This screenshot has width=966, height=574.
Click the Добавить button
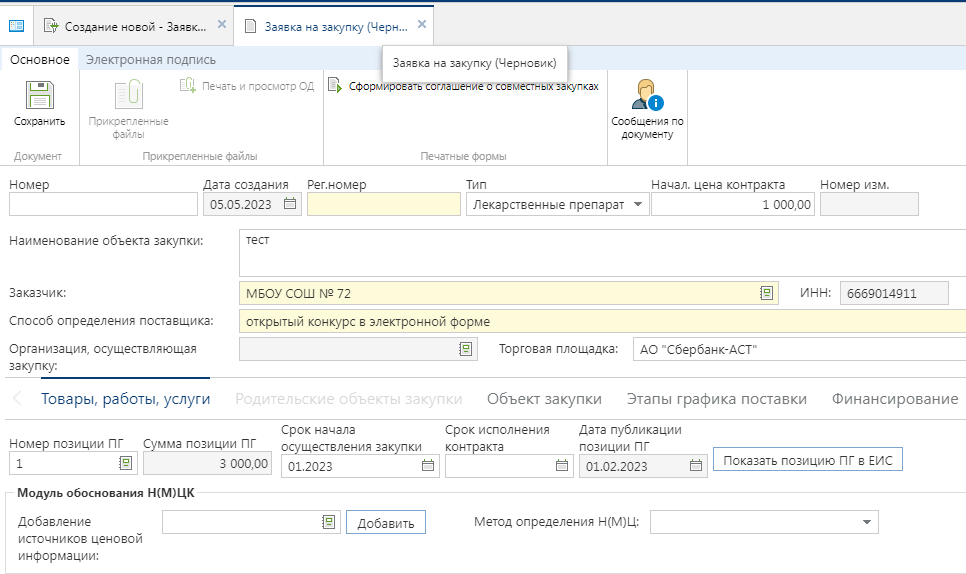[x=386, y=523]
